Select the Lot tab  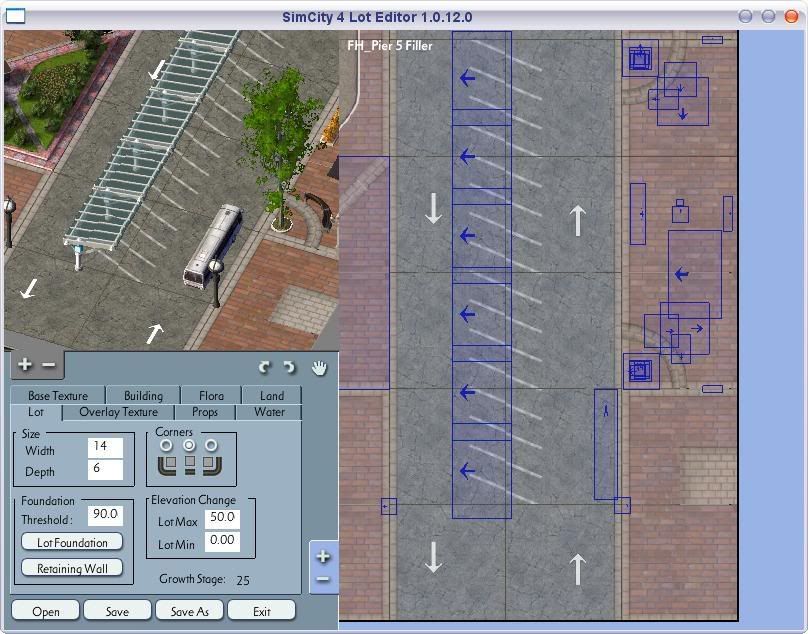tap(36, 412)
